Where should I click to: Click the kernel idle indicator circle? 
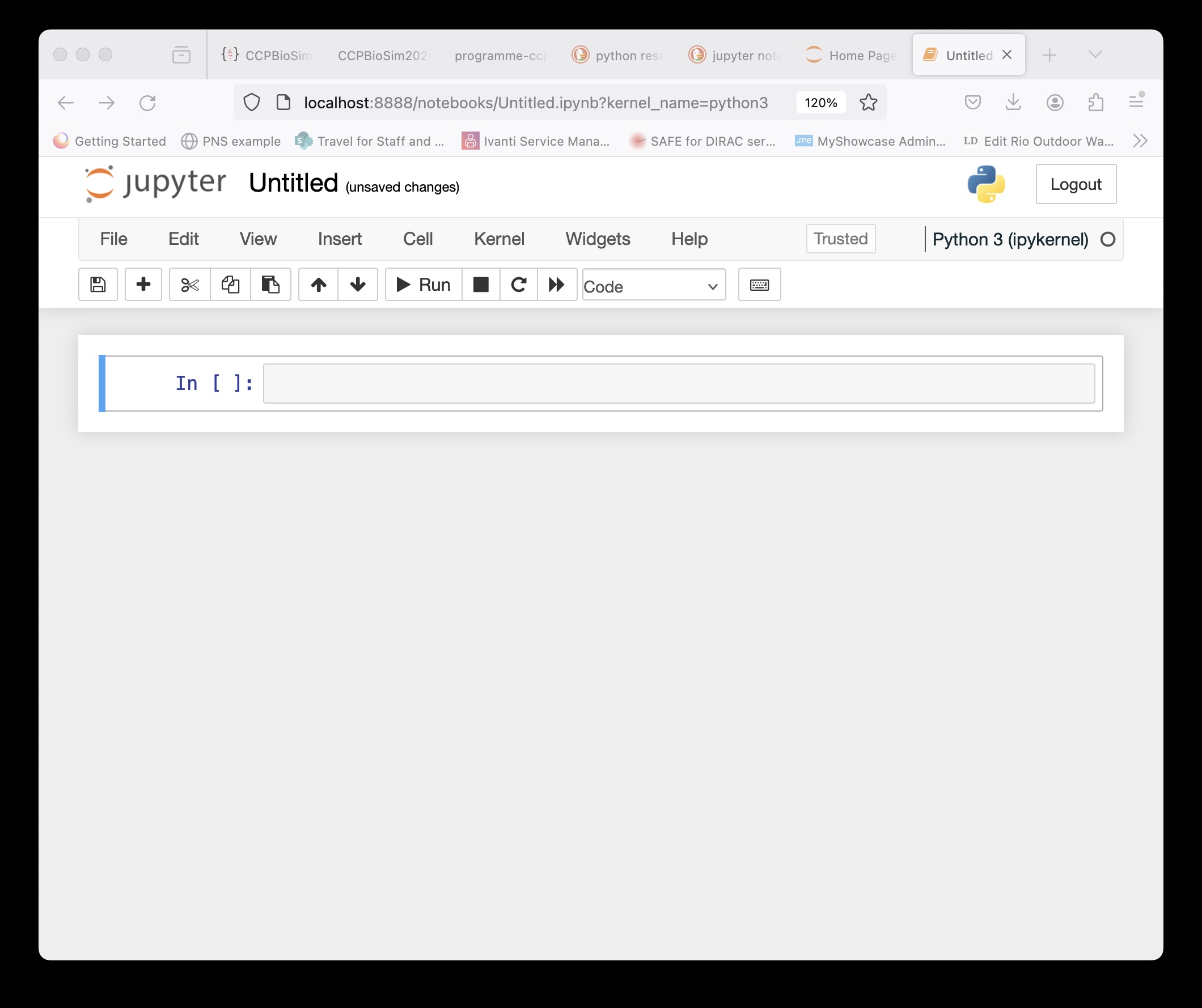pyautogui.click(x=1108, y=239)
